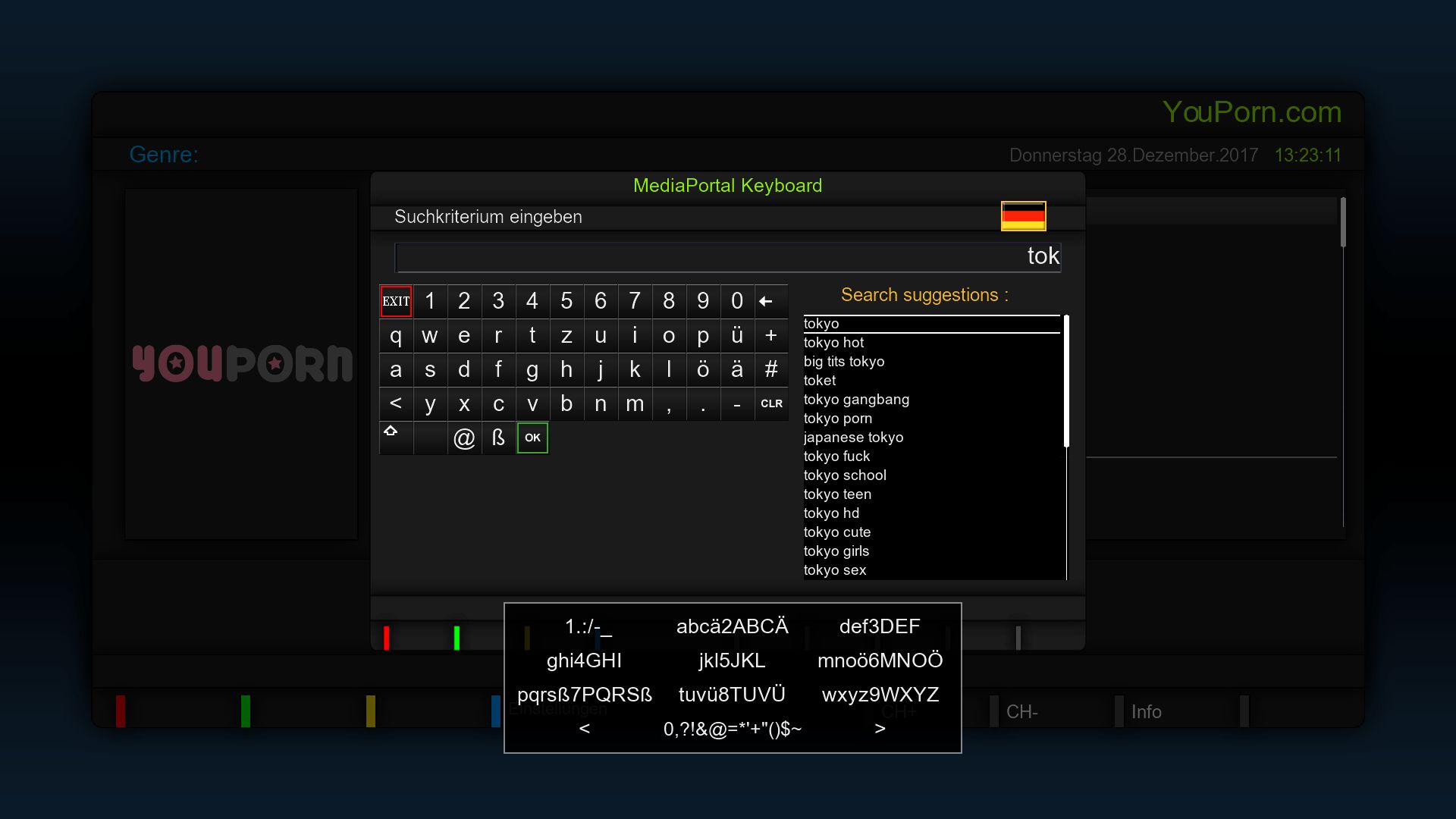
Task: Select suggestion 'tokyo'
Action: 932,324
